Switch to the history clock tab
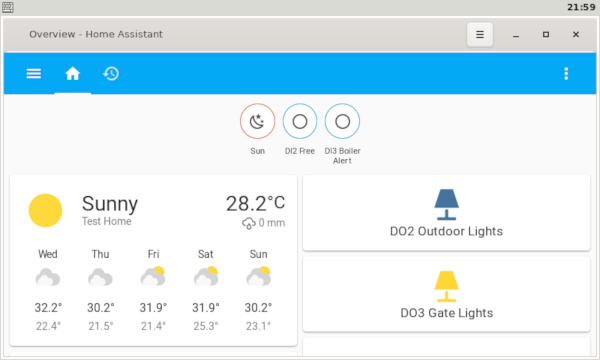The width and height of the screenshot is (600, 360). pos(111,73)
